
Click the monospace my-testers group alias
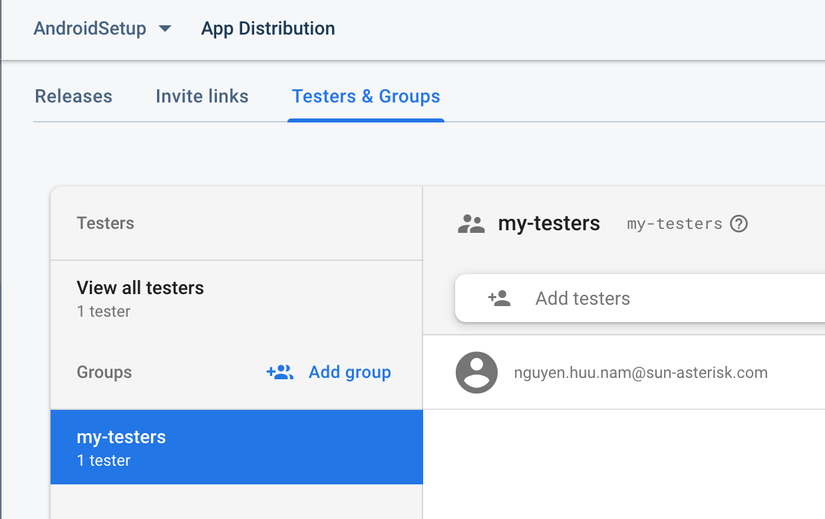click(674, 224)
